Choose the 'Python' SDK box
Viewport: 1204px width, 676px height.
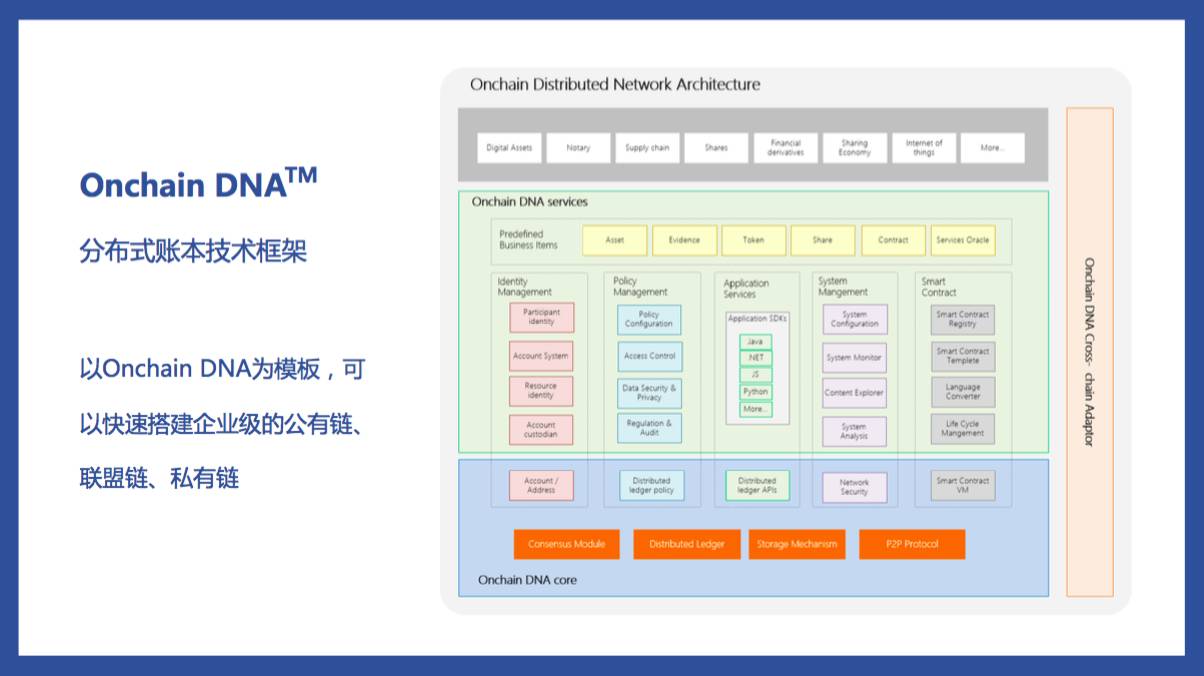click(x=756, y=392)
